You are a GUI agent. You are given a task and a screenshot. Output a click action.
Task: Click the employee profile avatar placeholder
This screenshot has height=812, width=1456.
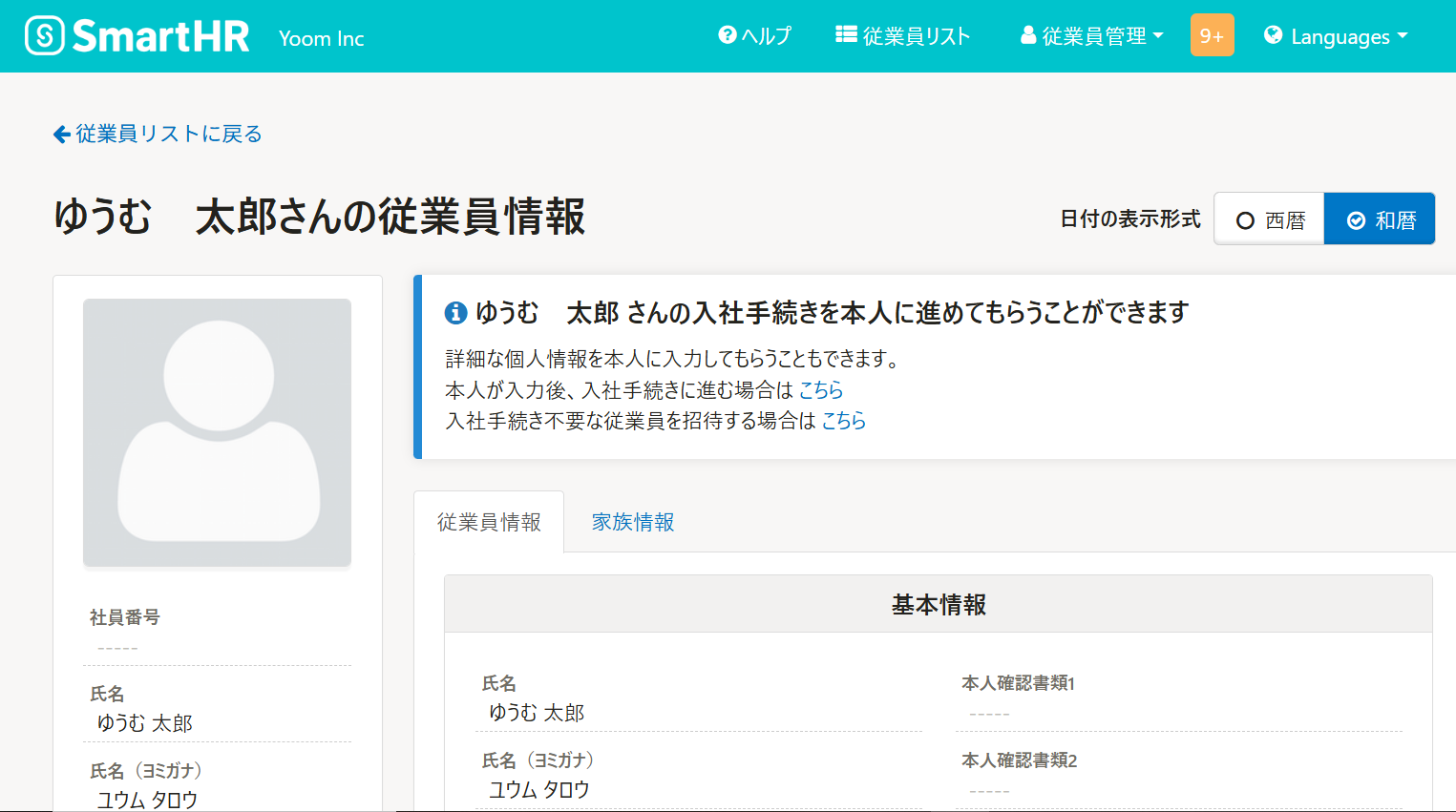(218, 432)
